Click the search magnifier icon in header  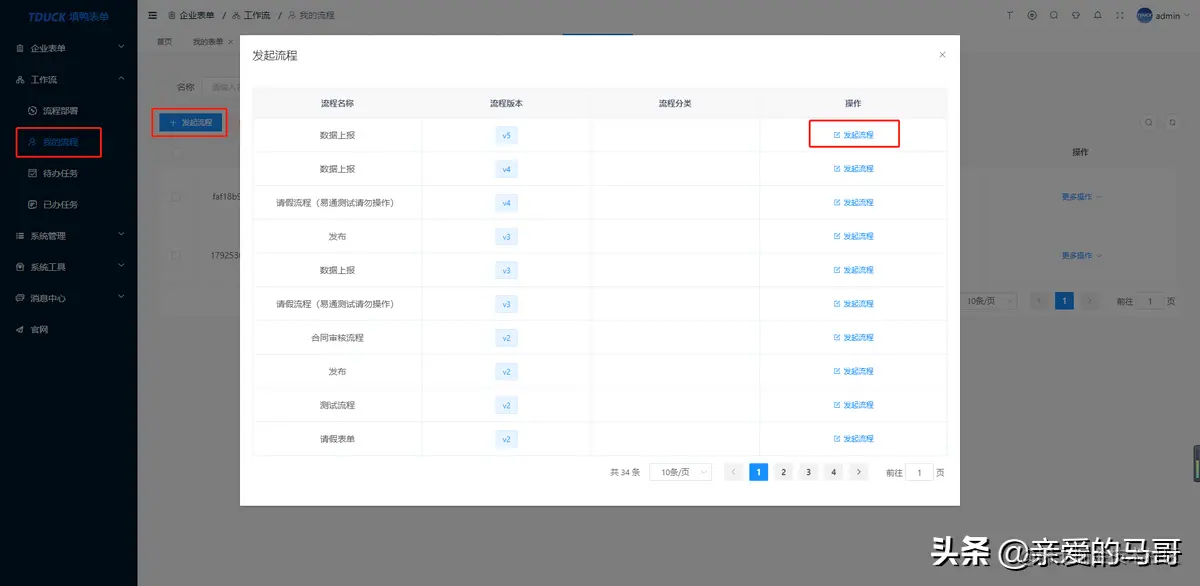point(1054,15)
